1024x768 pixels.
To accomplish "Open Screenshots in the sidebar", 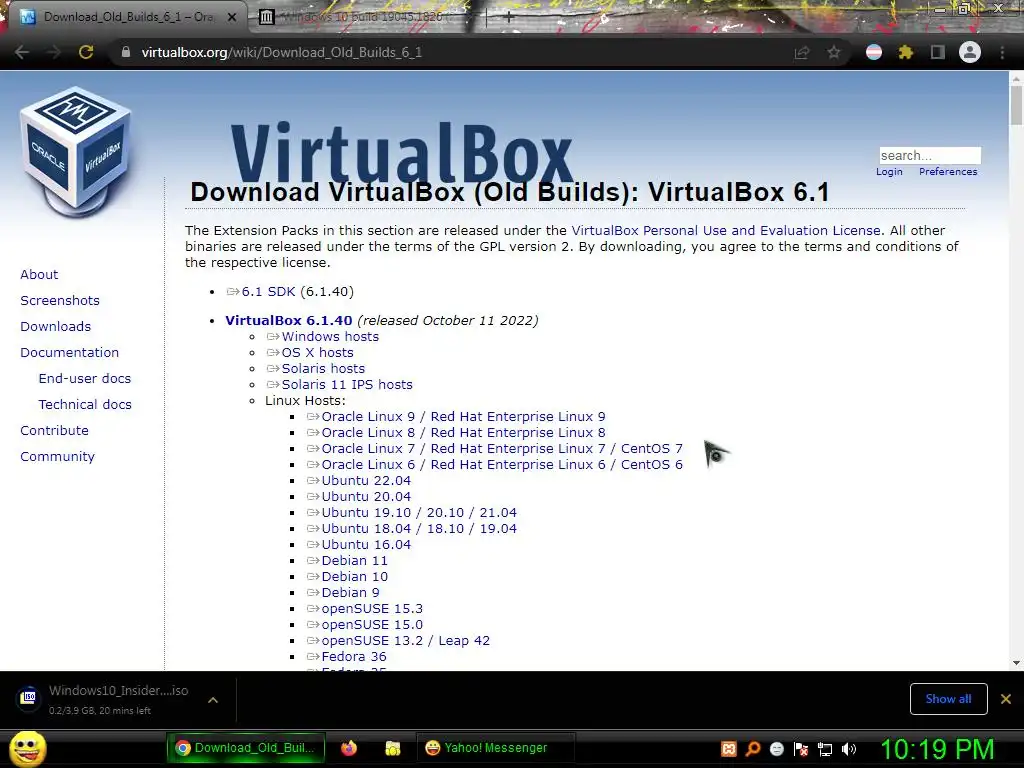I will 60,300.
